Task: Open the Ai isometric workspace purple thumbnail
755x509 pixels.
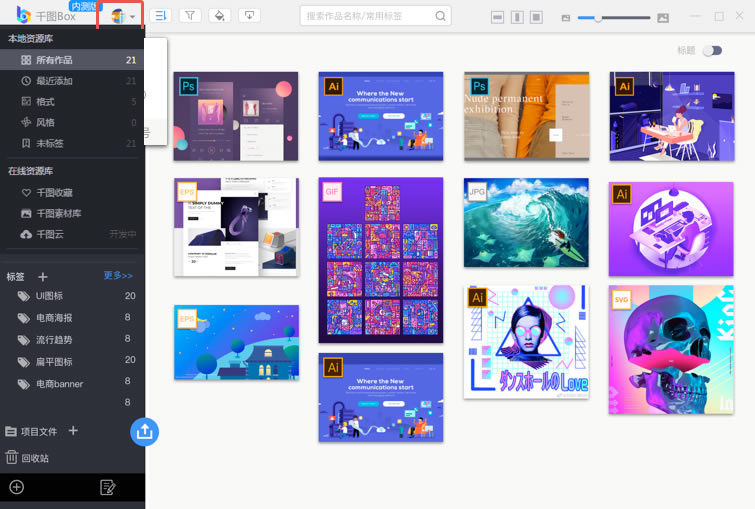Action: coord(671,229)
